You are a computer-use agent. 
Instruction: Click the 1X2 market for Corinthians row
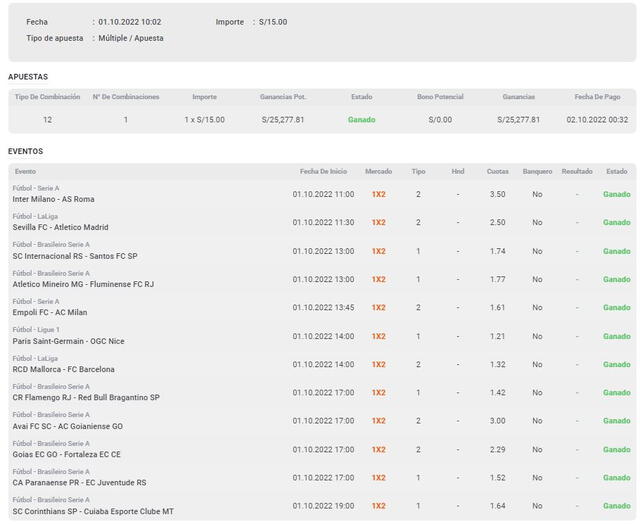[x=378, y=506]
